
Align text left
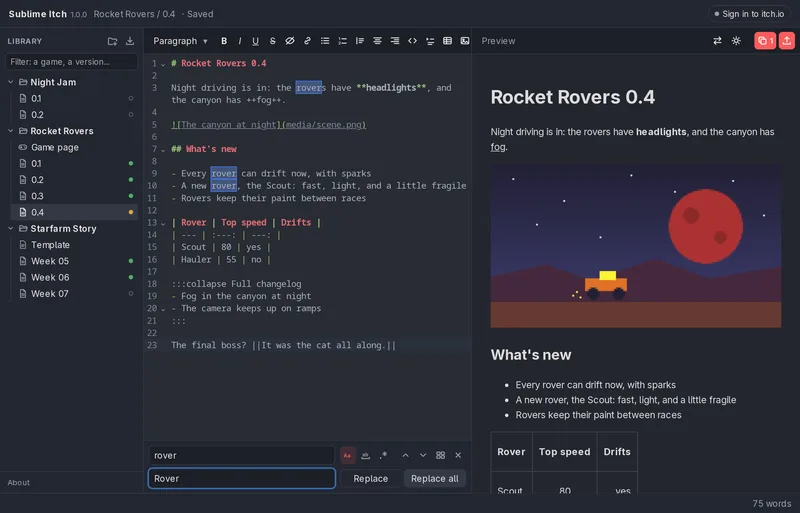coord(360,41)
